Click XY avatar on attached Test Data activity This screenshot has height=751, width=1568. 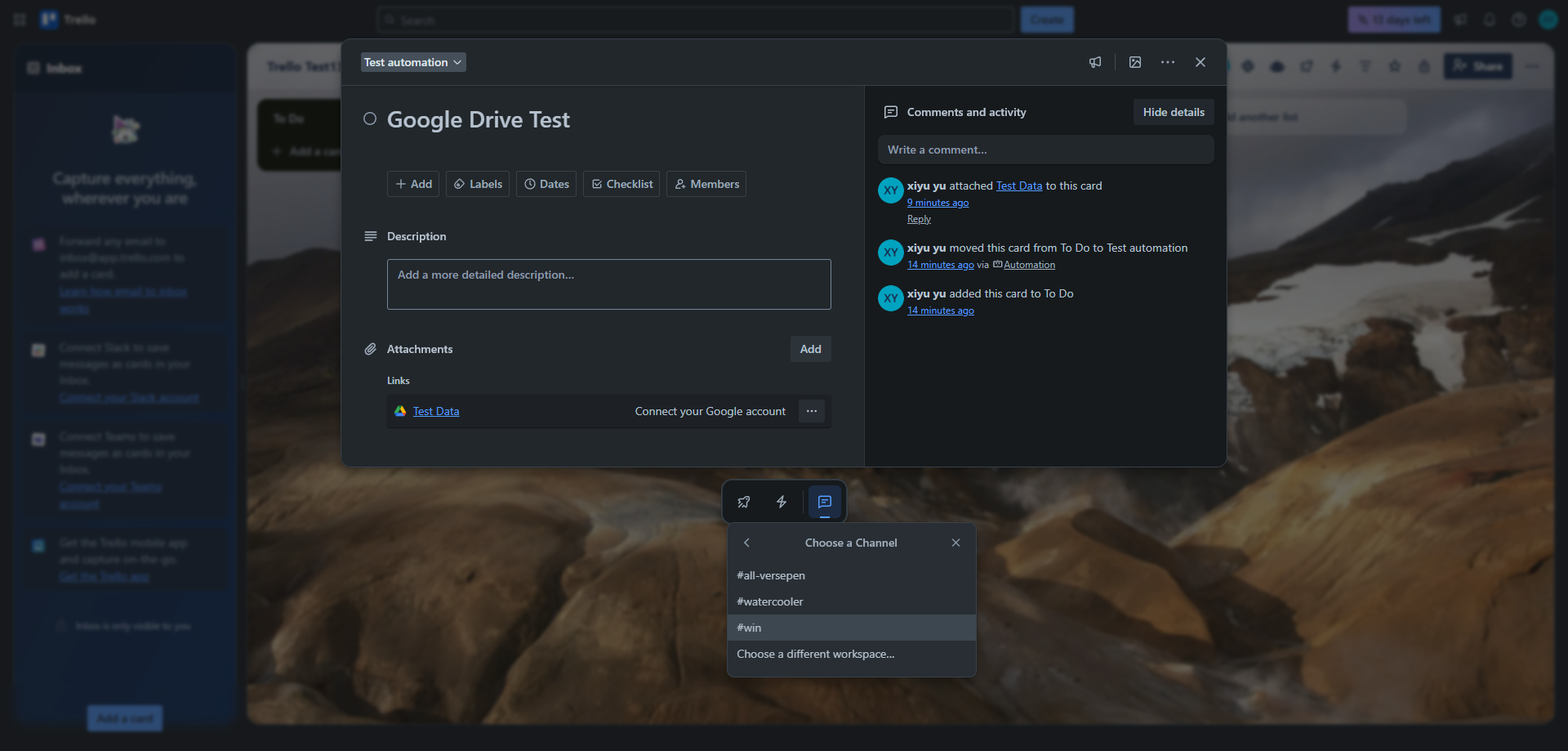point(891,190)
